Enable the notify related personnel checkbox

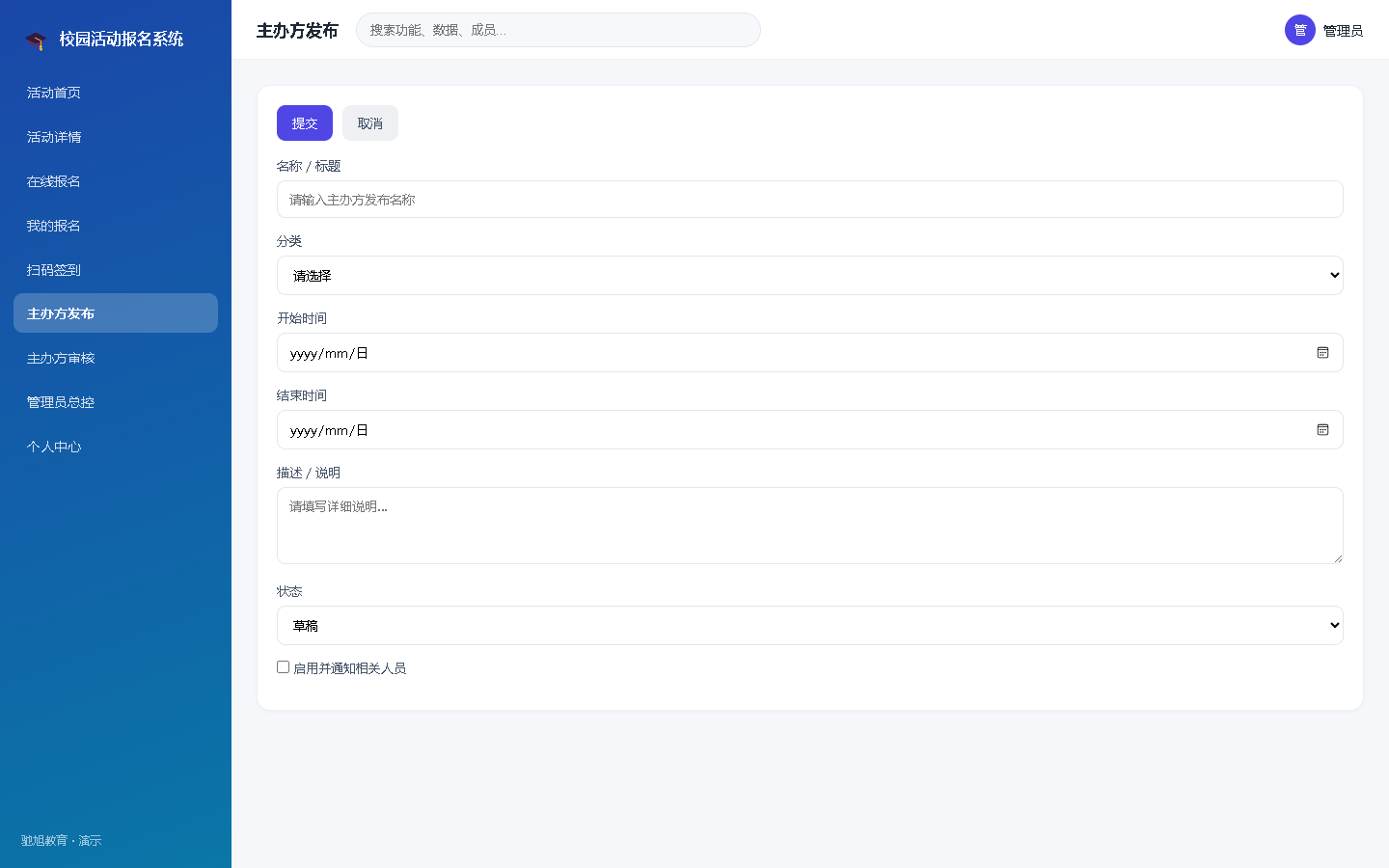coord(284,667)
